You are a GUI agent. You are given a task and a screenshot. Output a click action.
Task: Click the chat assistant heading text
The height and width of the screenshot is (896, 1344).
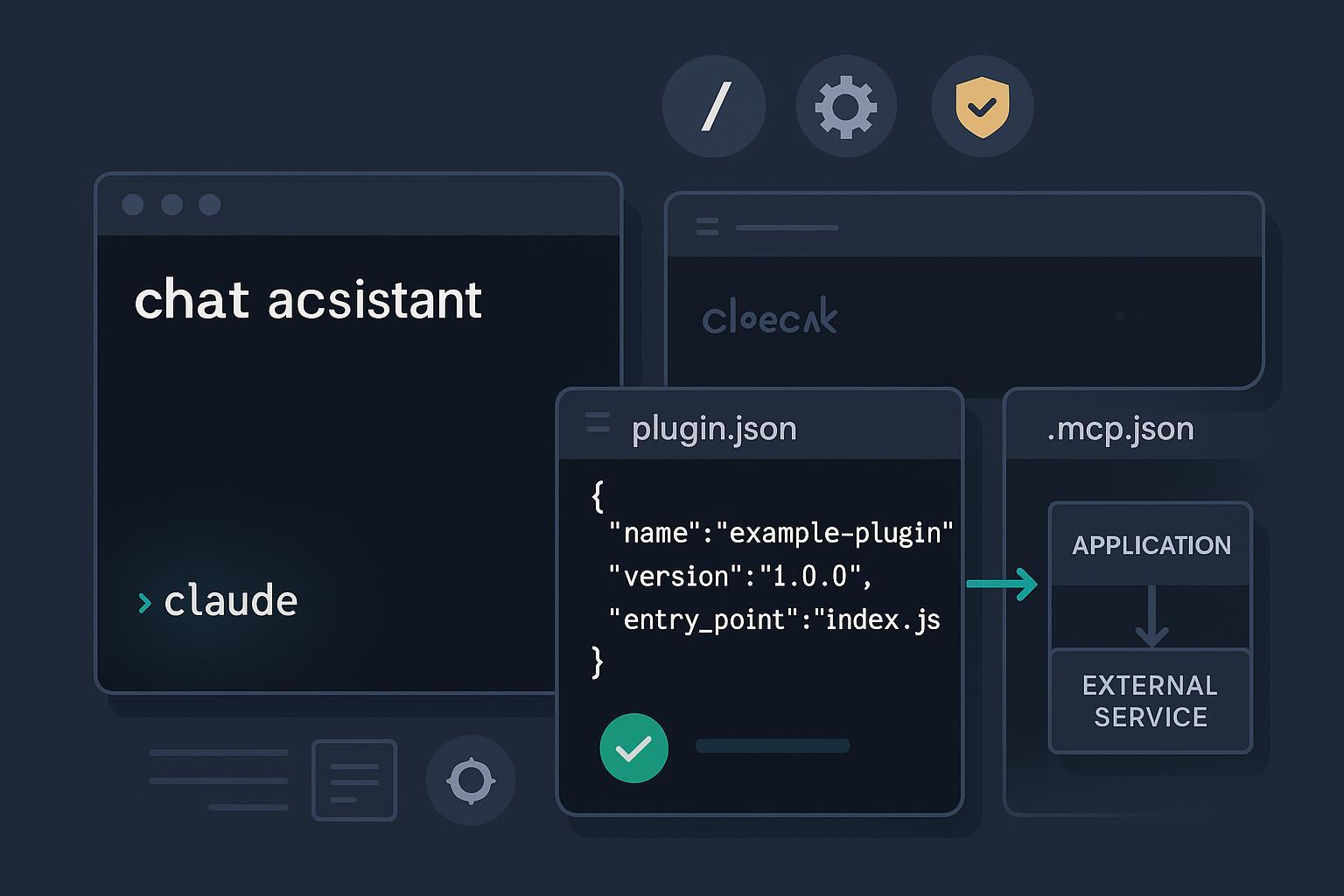pos(308,300)
